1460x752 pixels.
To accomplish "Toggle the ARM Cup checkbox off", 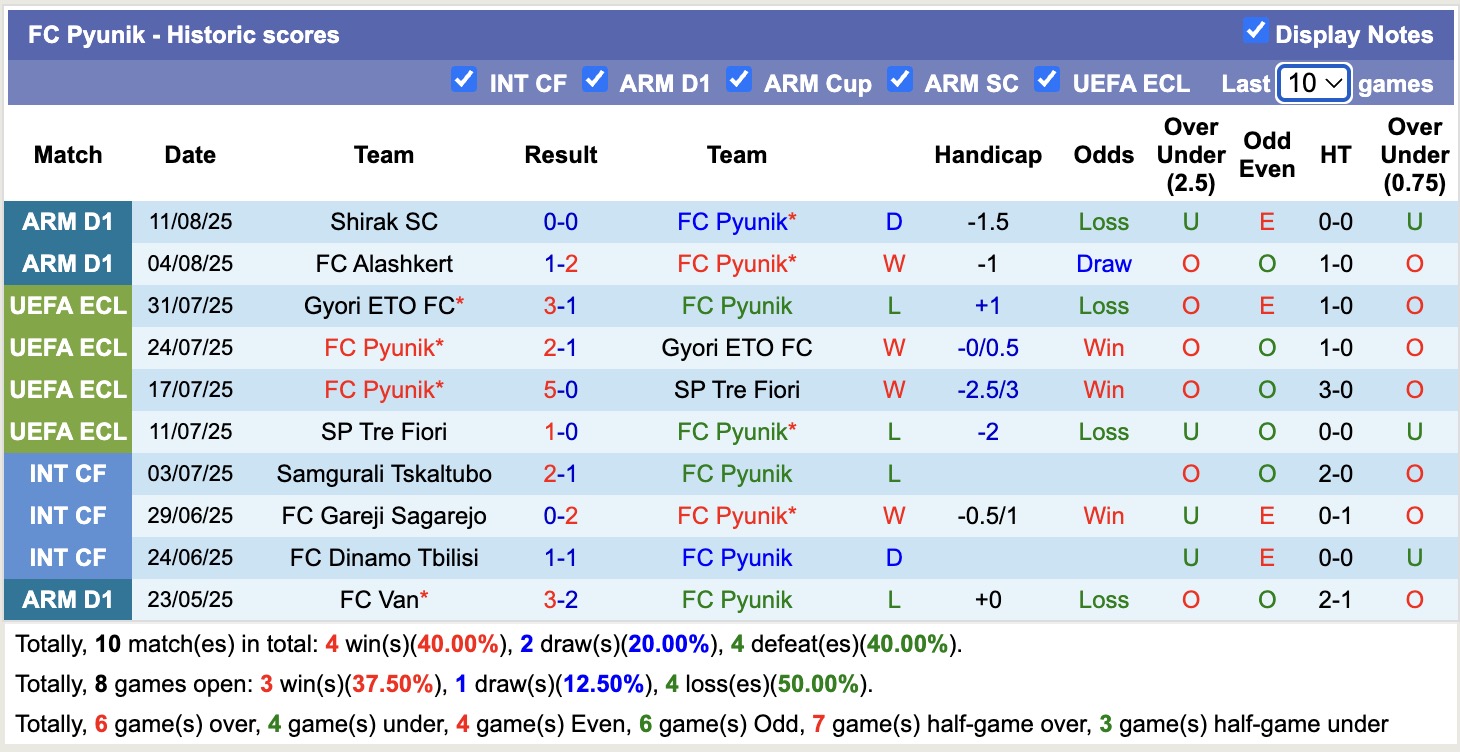I will click(739, 80).
